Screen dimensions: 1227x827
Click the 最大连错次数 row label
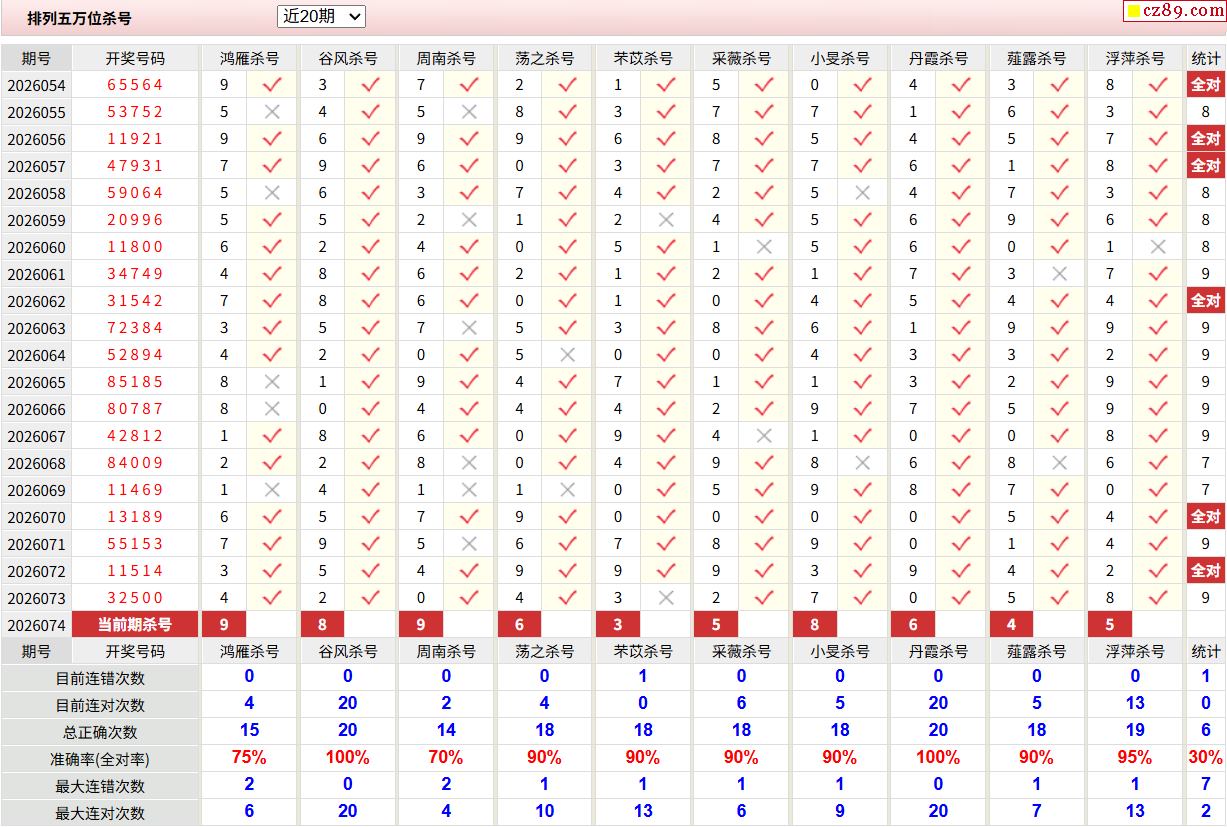point(100,786)
